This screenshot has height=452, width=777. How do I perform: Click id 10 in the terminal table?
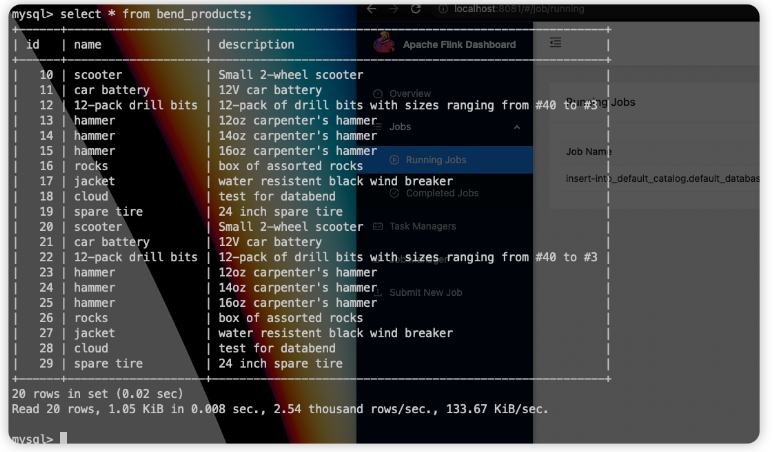pos(46,75)
